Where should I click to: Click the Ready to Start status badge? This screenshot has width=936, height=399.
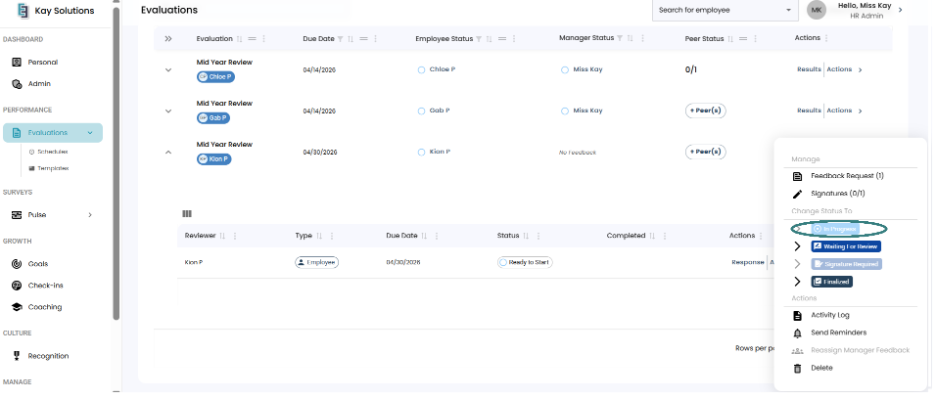[525, 262]
